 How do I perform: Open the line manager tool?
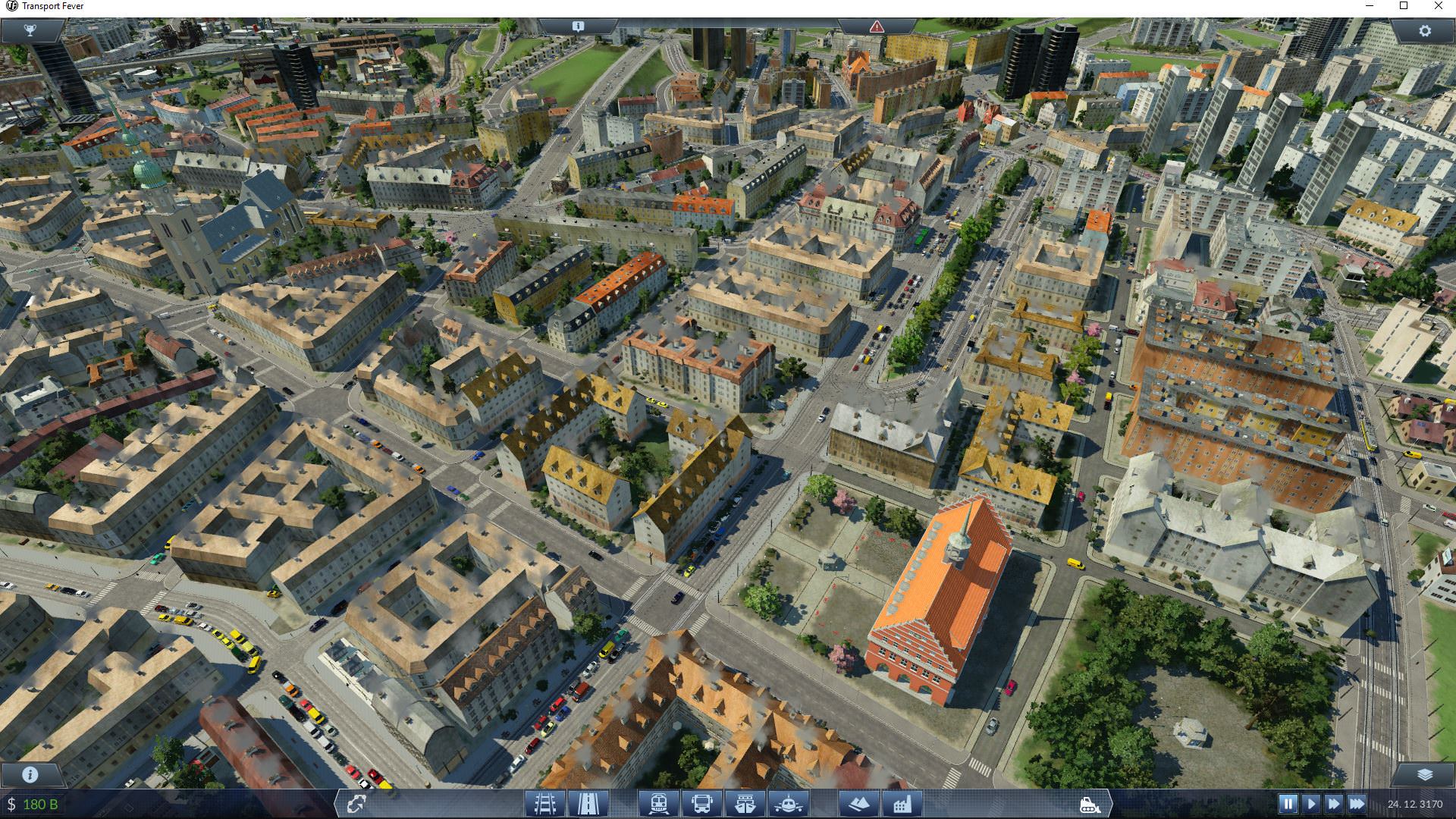click(356, 803)
